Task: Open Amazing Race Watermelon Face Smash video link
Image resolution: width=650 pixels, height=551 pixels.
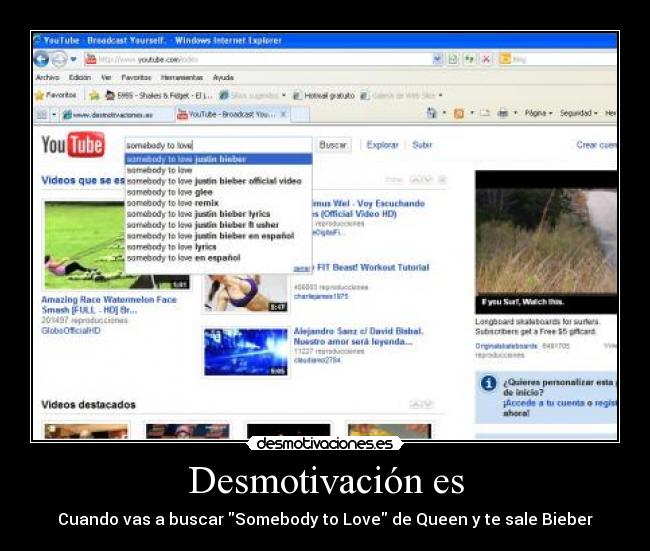Action: click(109, 305)
